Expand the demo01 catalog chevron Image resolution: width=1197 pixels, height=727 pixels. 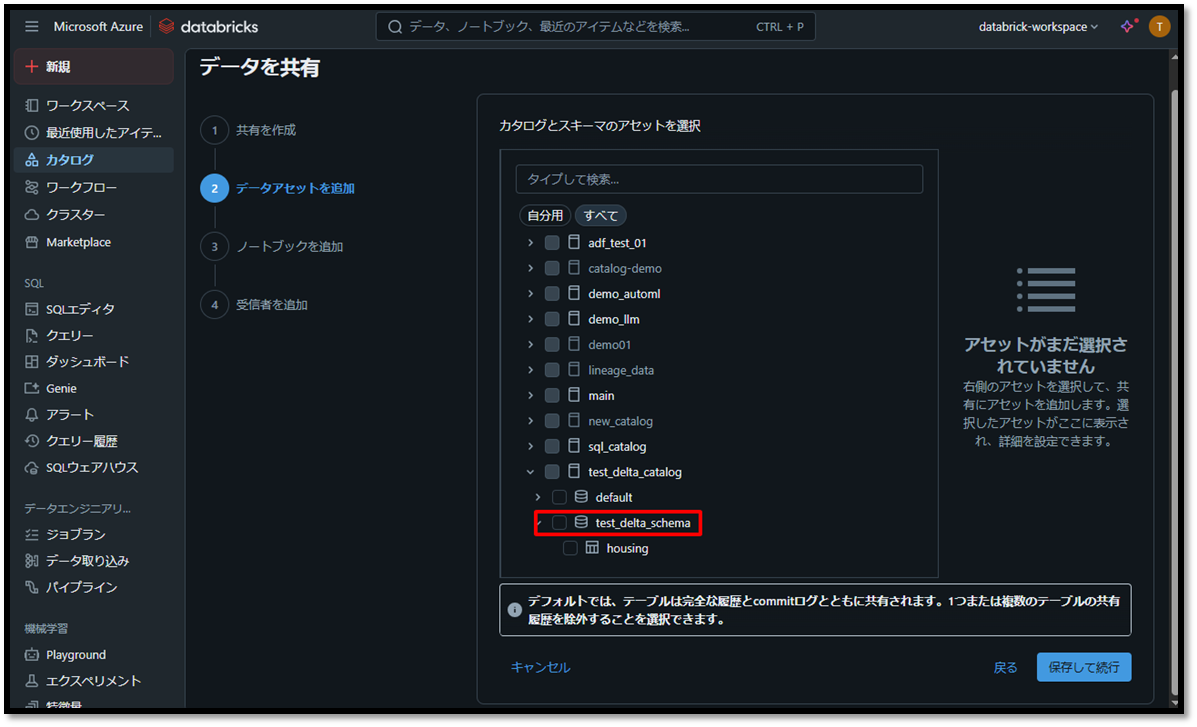tap(531, 345)
